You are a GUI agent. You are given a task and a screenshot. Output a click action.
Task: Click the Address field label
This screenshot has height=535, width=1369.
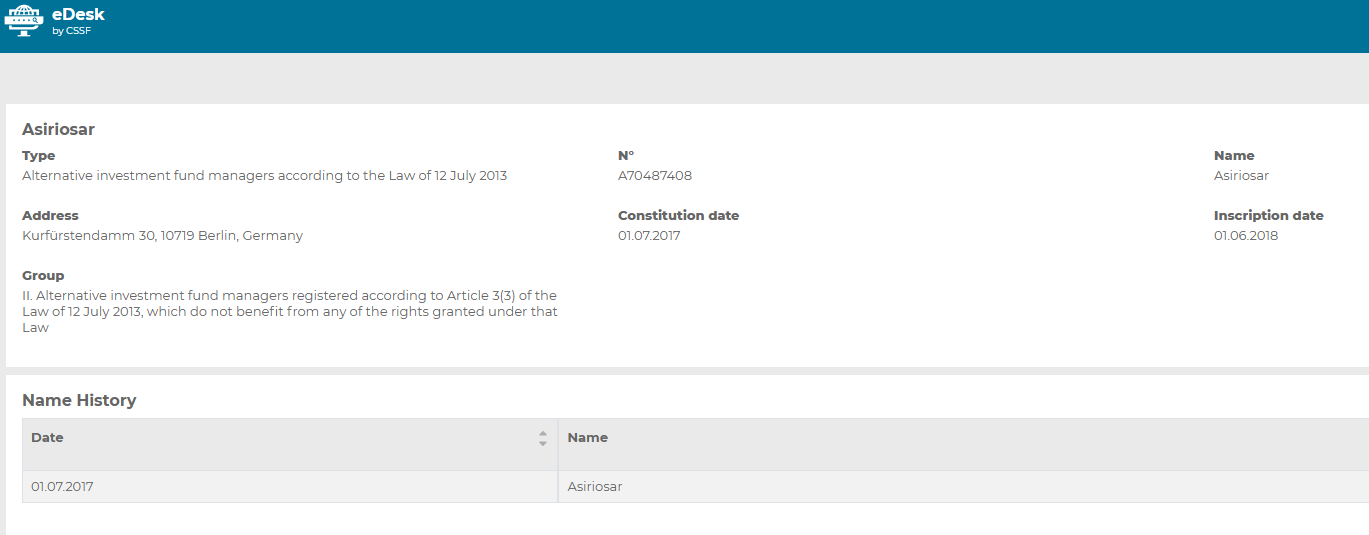(x=50, y=216)
